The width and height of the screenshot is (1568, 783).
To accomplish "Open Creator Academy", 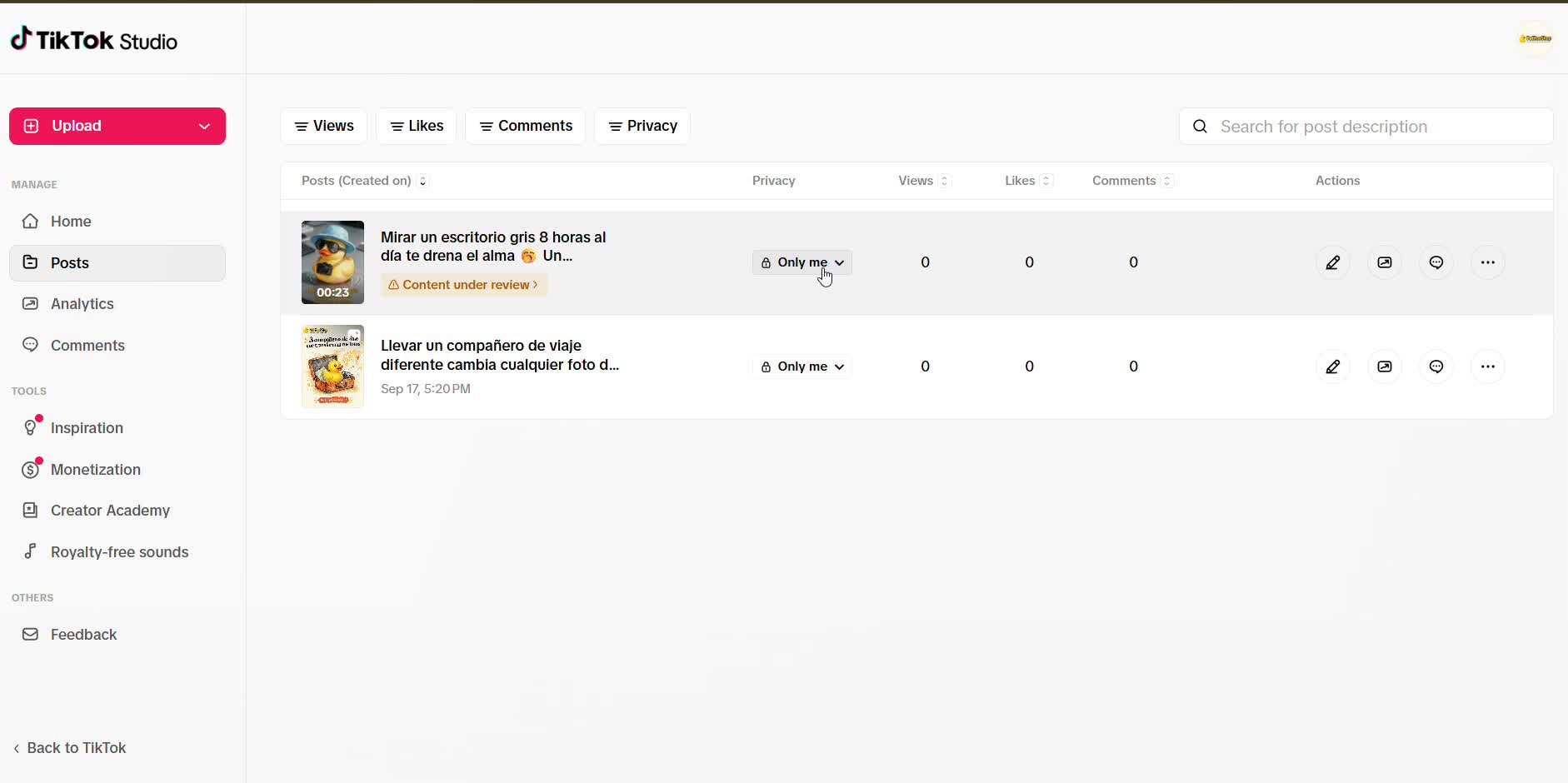I will 117,511.
